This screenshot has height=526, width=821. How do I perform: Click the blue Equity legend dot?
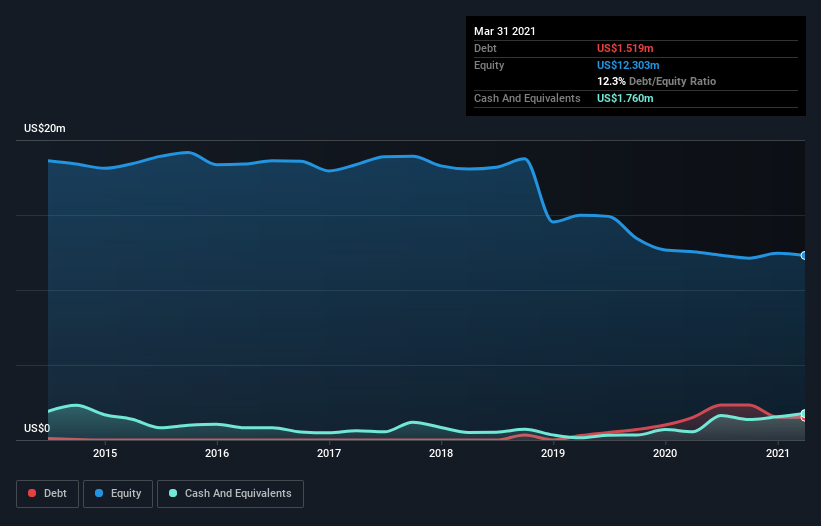point(99,493)
